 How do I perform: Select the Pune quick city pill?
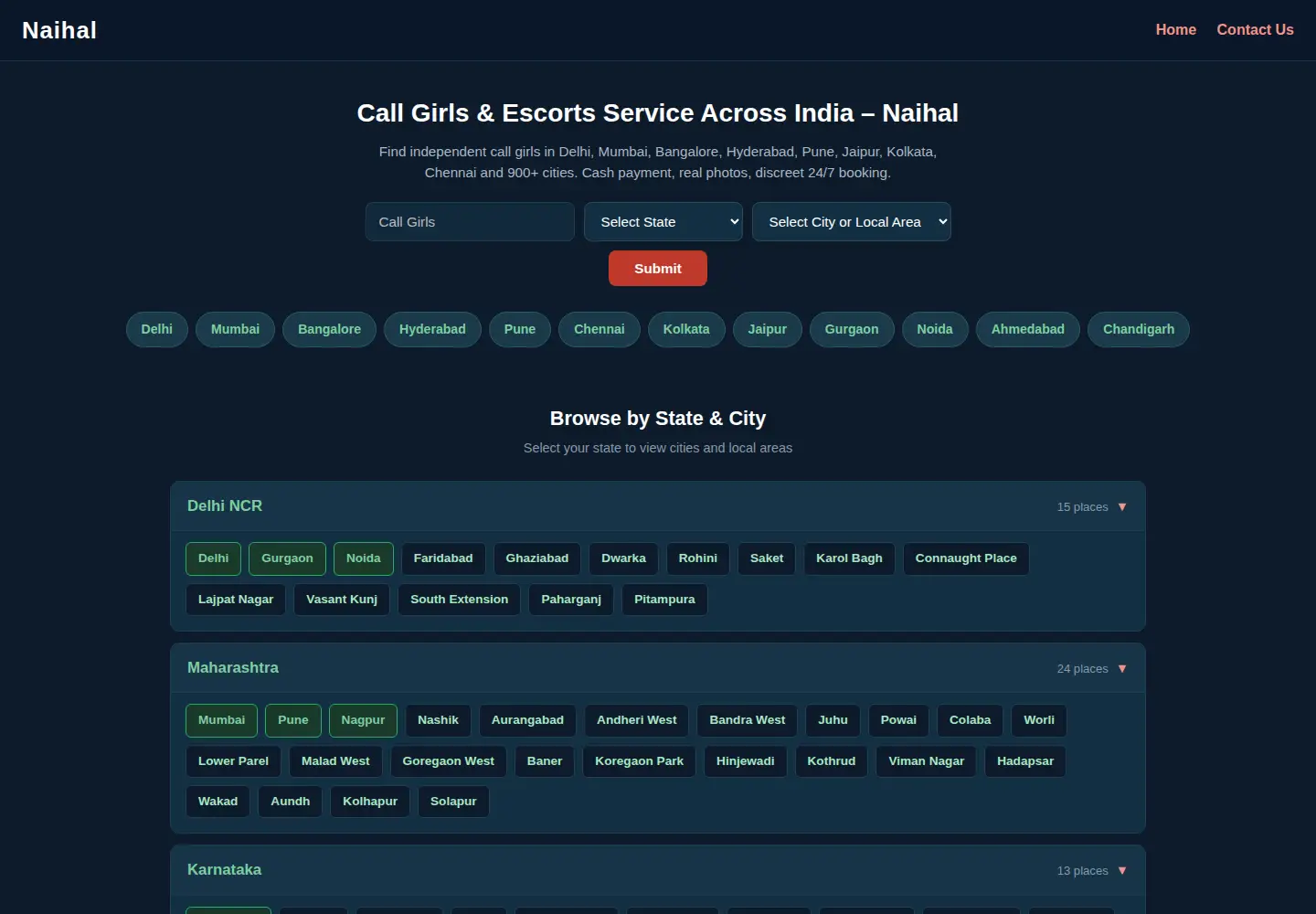click(520, 329)
